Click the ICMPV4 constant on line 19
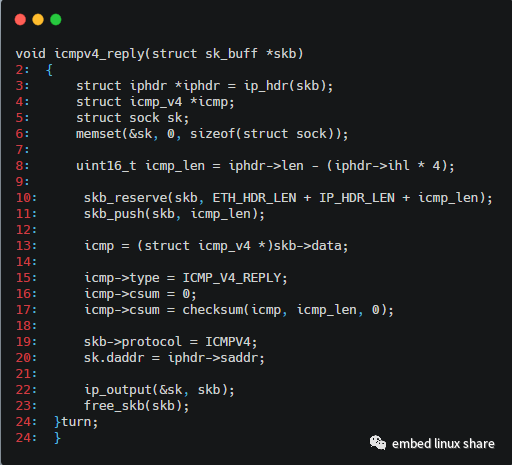This screenshot has height=465, width=512. [227, 342]
